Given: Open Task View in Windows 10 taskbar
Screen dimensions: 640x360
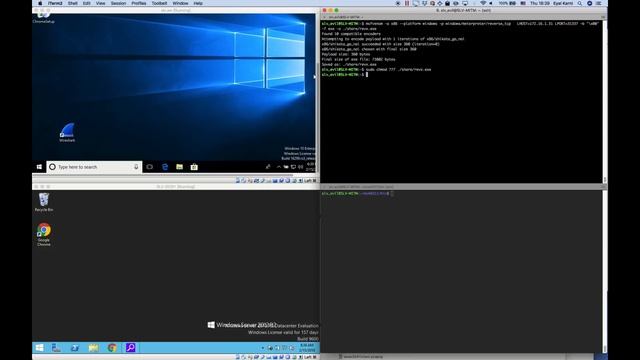Looking at the screenshot, I should tap(150, 167).
